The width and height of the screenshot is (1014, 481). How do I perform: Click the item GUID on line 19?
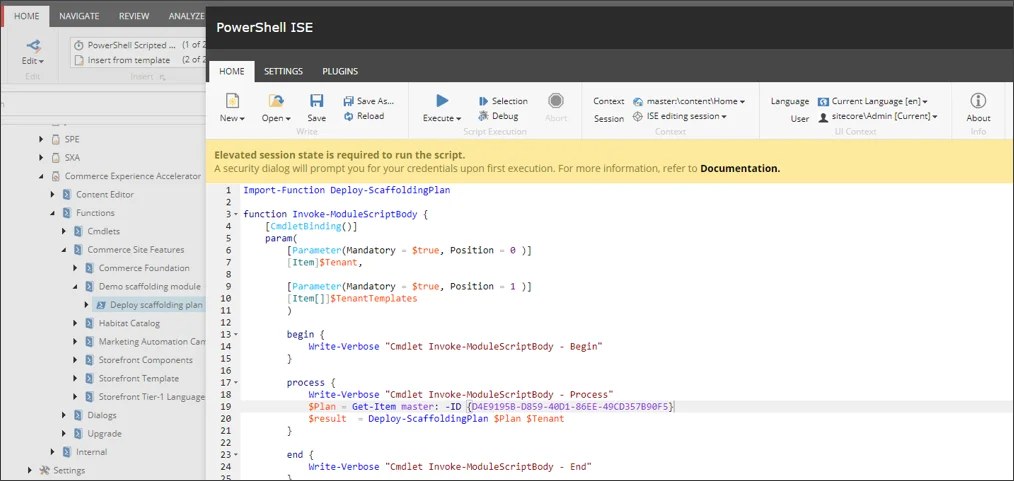pyautogui.click(x=570, y=407)
